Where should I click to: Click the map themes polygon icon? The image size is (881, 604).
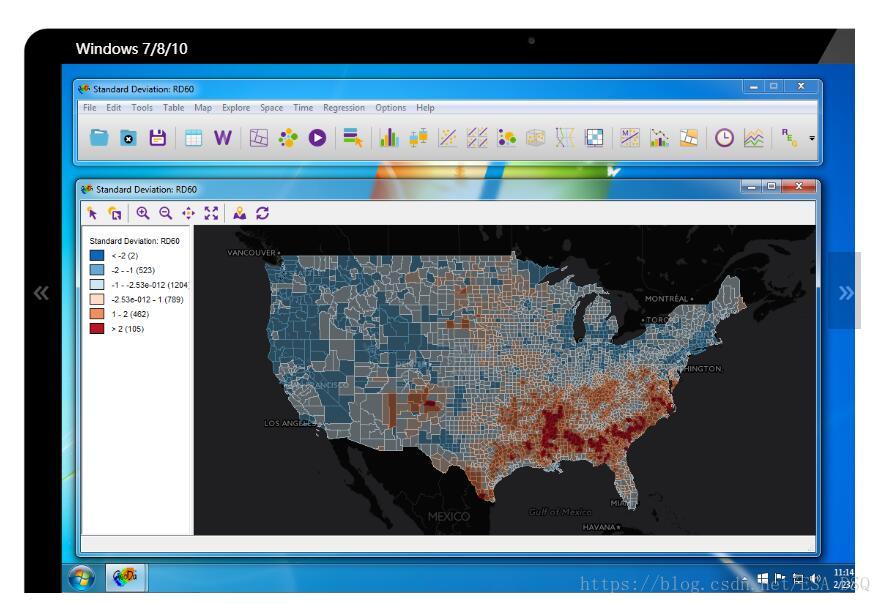(258, 137)
